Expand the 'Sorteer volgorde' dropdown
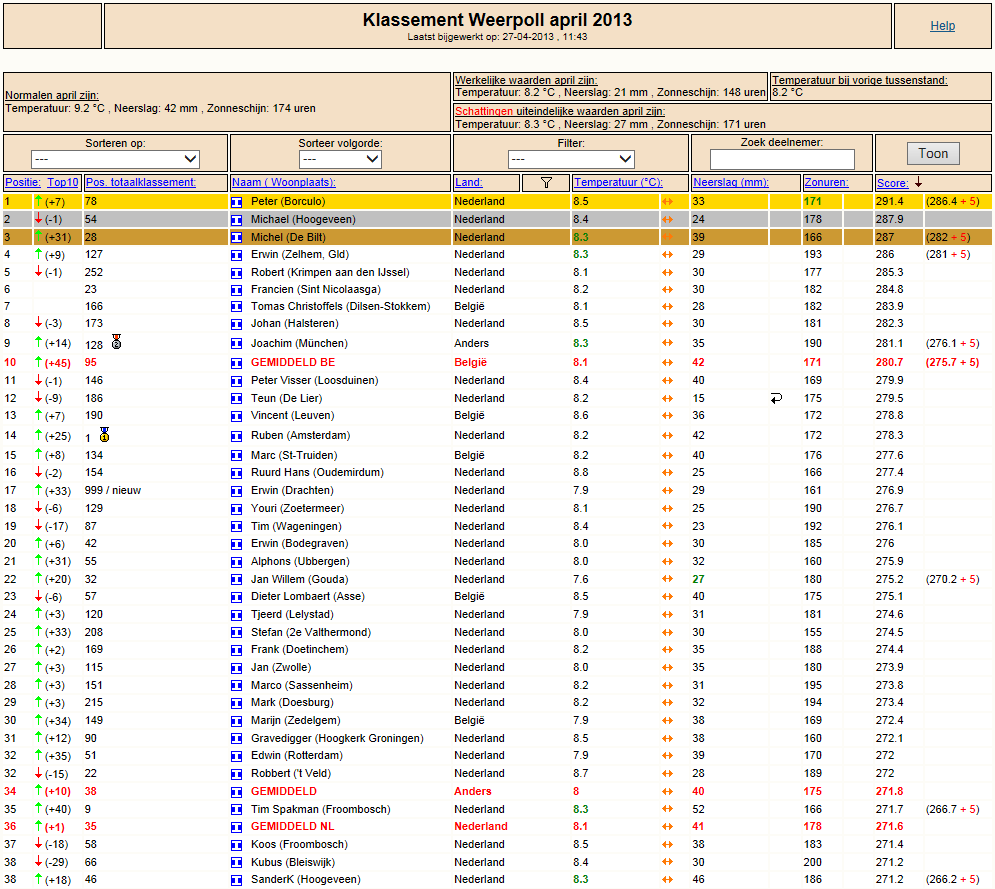 (x=340, y=159)
